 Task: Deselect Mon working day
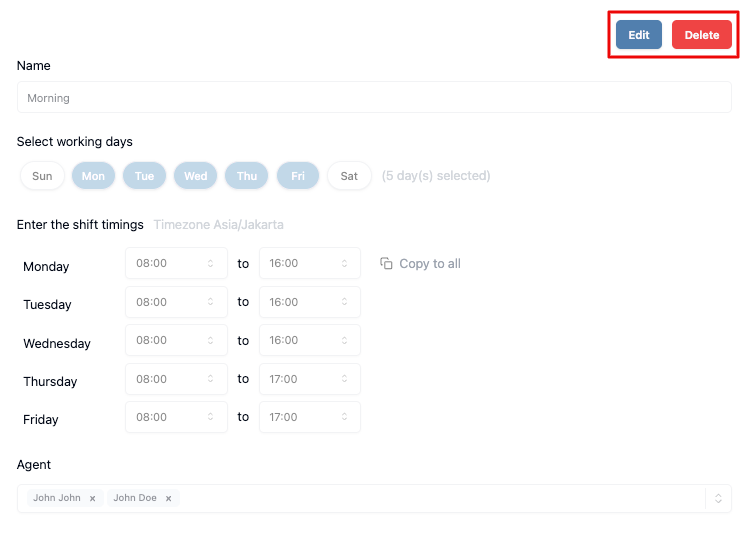[x=93, y=176]
